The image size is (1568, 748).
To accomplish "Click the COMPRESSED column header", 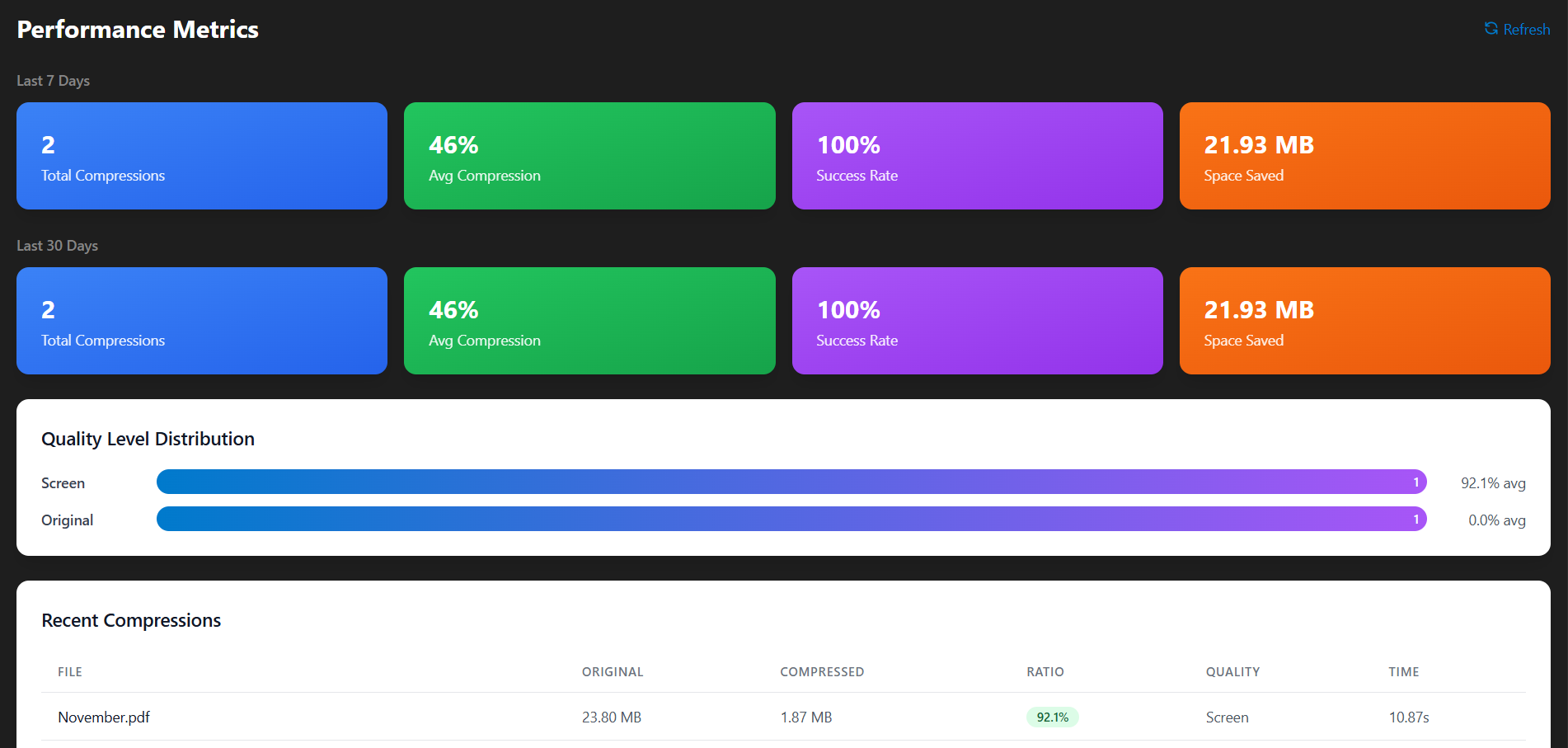I will click(822, 672).
